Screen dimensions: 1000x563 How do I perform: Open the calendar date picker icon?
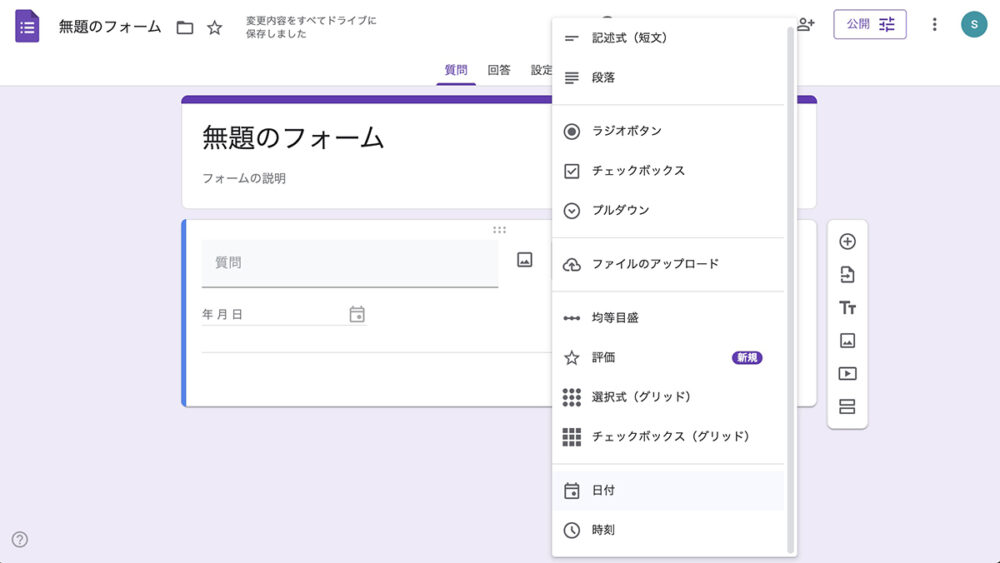click(x=357, y=314)
